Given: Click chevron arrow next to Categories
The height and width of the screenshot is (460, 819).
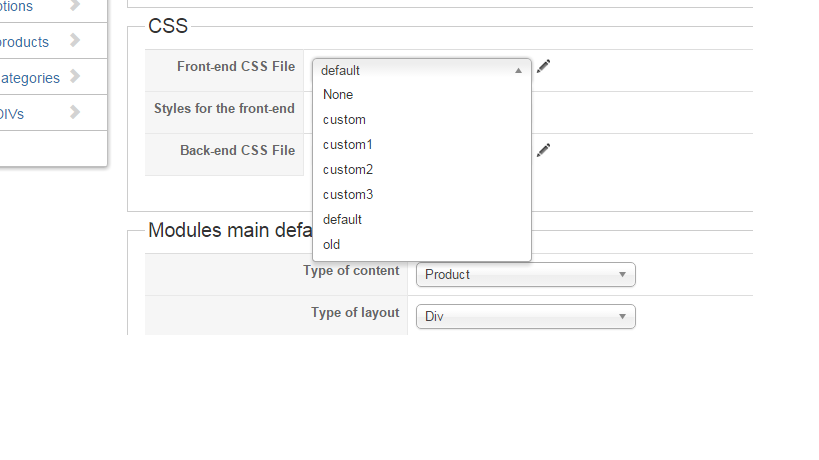Looking at the screenshot, I should [75, 77].
